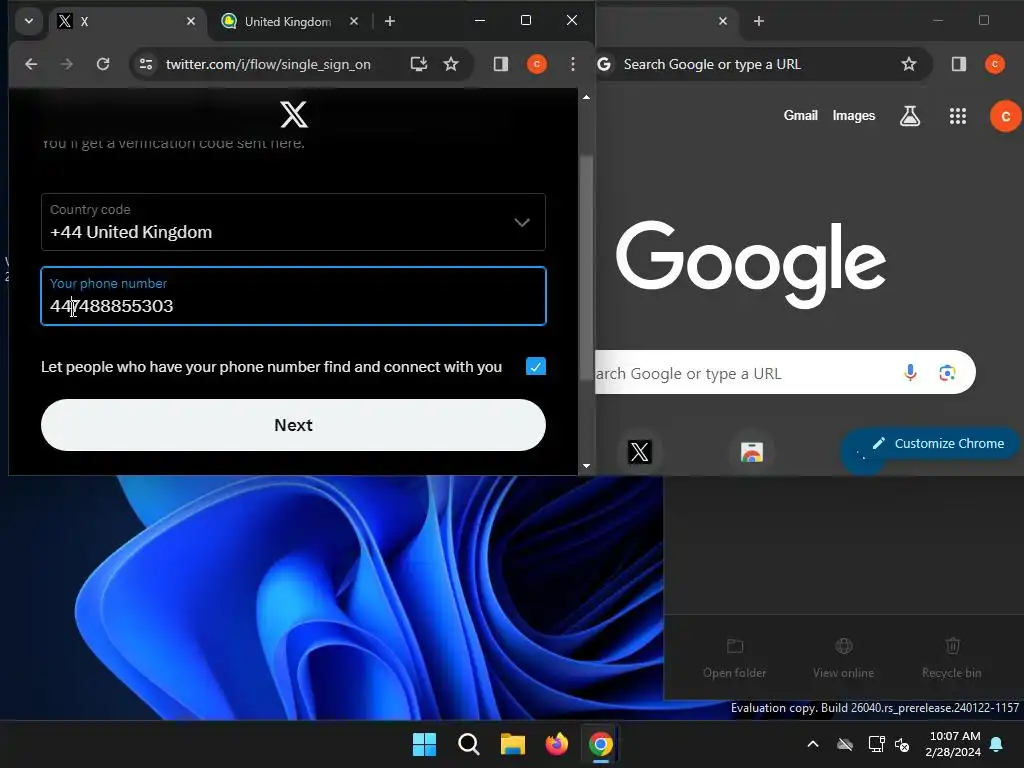Open Images link in the Google window

pyautogui.click(x=854, y=116)
